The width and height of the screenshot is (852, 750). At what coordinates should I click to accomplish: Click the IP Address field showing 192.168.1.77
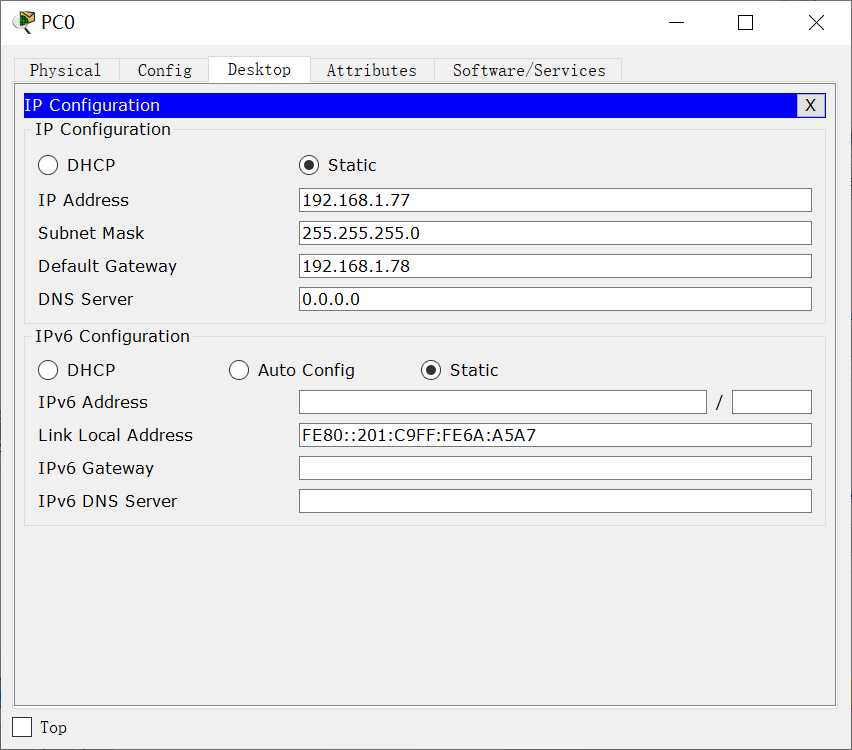(555, 200)
